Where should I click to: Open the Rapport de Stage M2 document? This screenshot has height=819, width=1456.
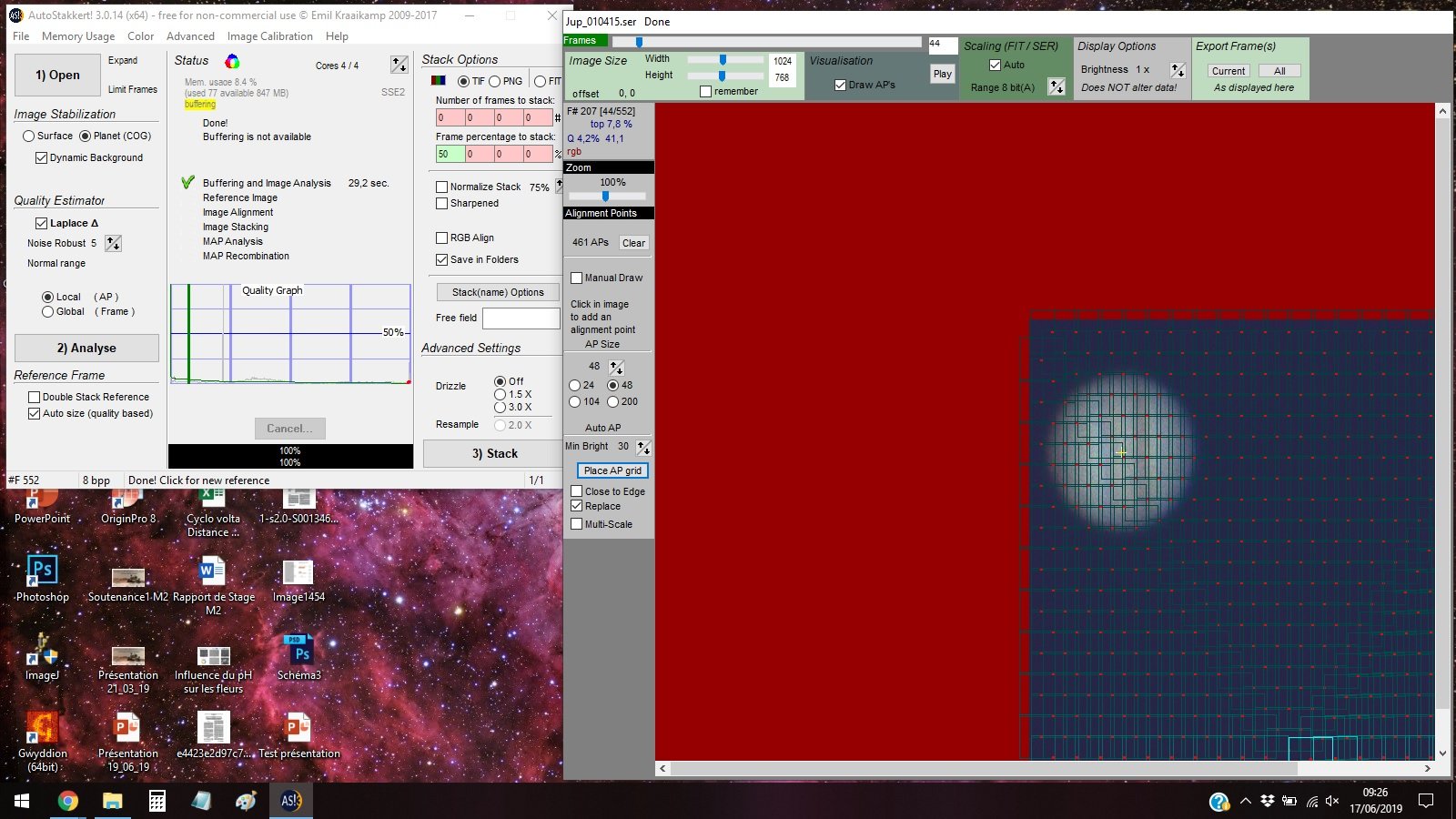click(213, 585)
